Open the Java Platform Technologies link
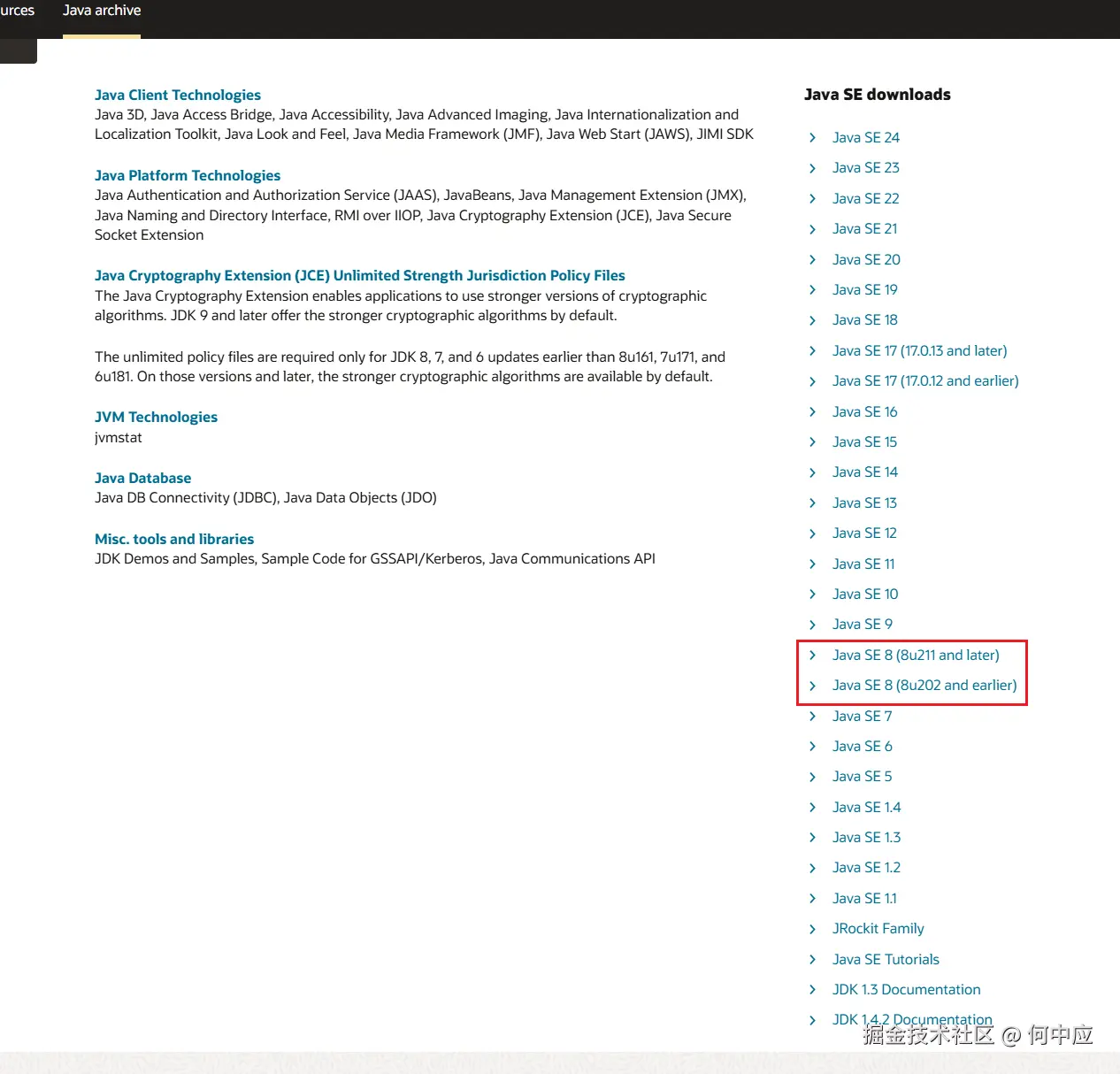Image resolution: width=1120 pixels, height=1074 pixels. pos(188,175)
